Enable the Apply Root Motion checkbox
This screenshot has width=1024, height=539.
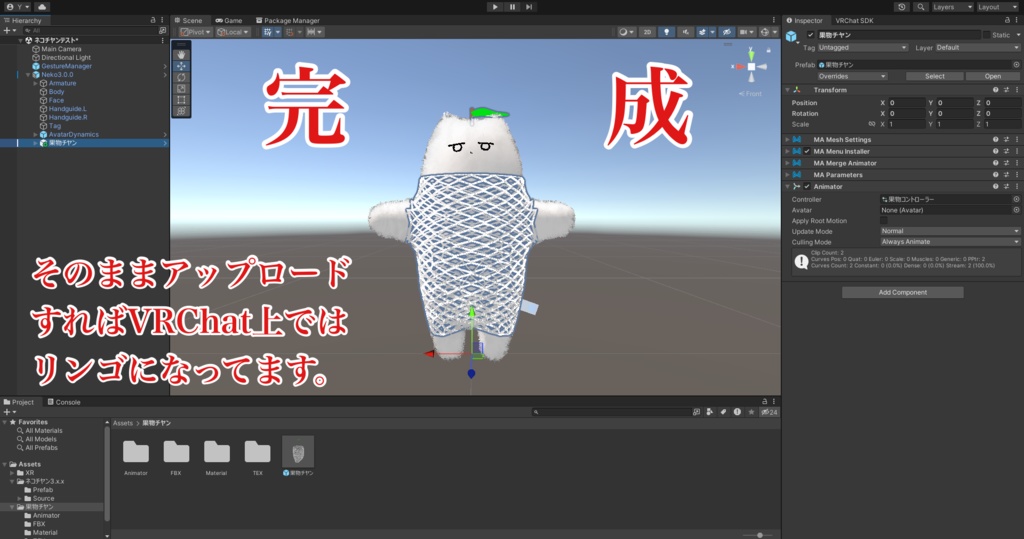[x=884, y=221]
